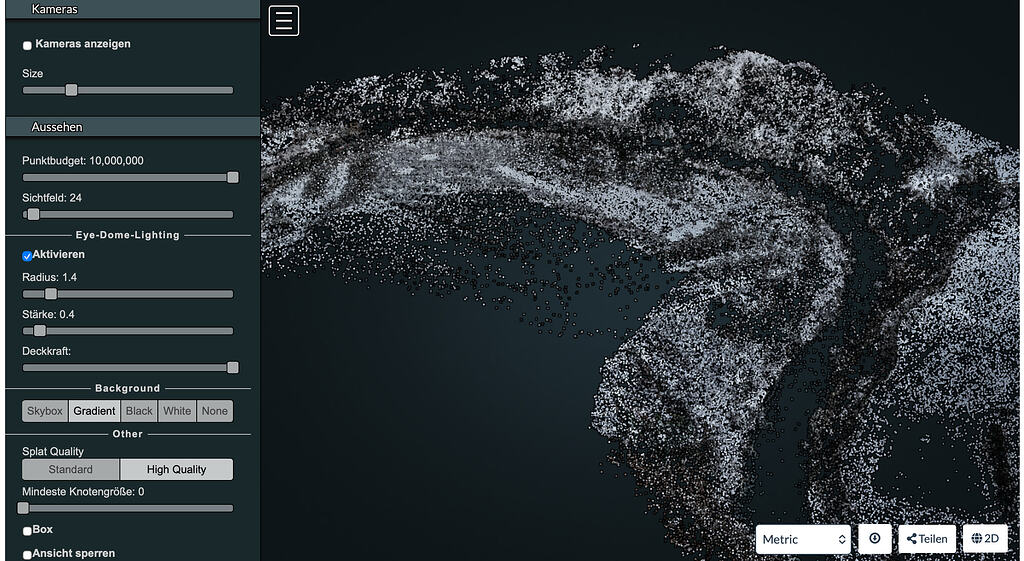
Task: Click the 'Punktbudget: 10,000,000' label
Action: [83, 161]
